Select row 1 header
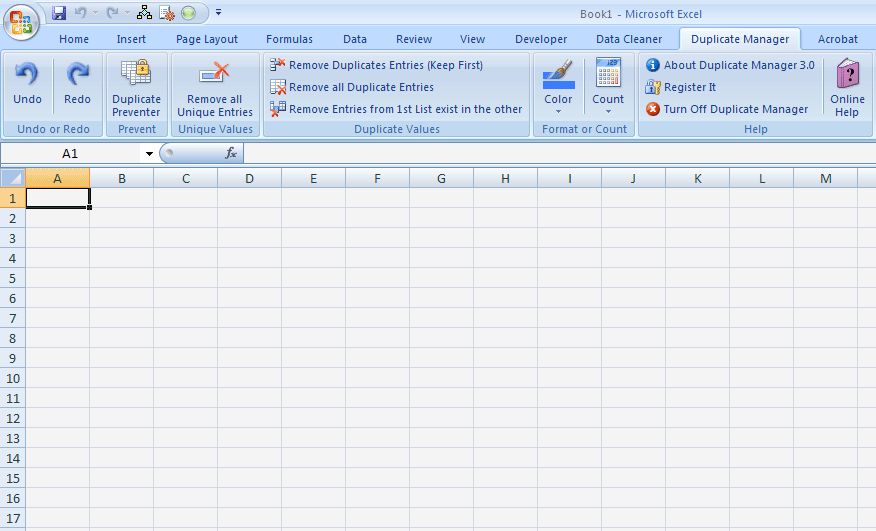The image size is (876, 531). pyautogui.click(x=13, y=198)
